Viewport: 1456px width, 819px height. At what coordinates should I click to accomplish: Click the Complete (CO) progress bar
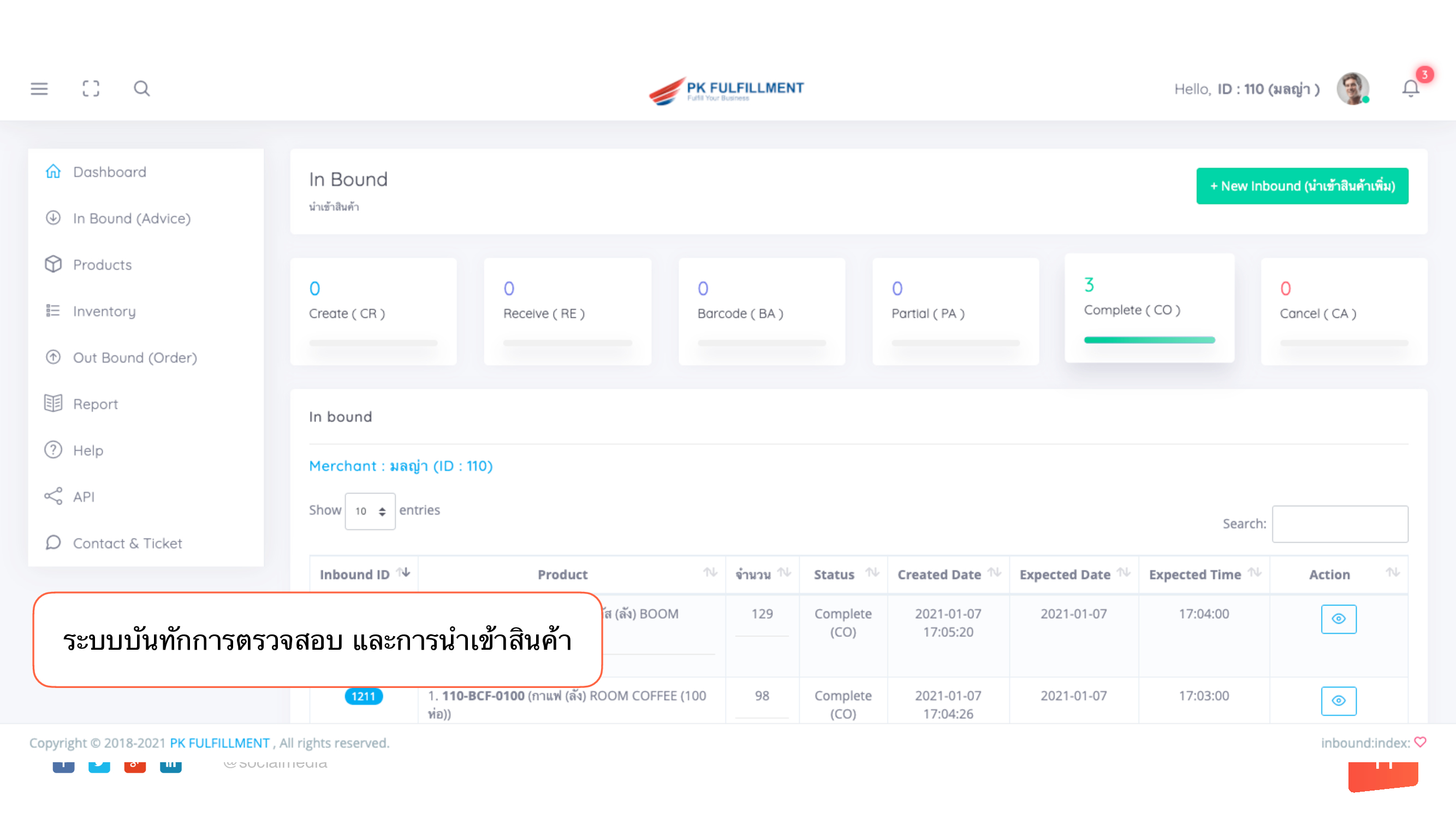point(1149,340)
